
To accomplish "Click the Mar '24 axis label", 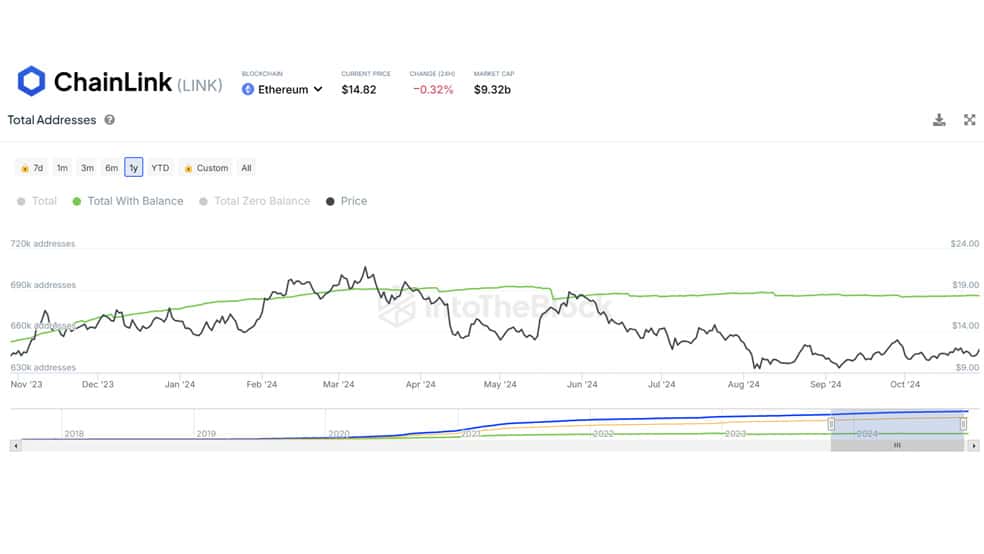I will (338, 384).
